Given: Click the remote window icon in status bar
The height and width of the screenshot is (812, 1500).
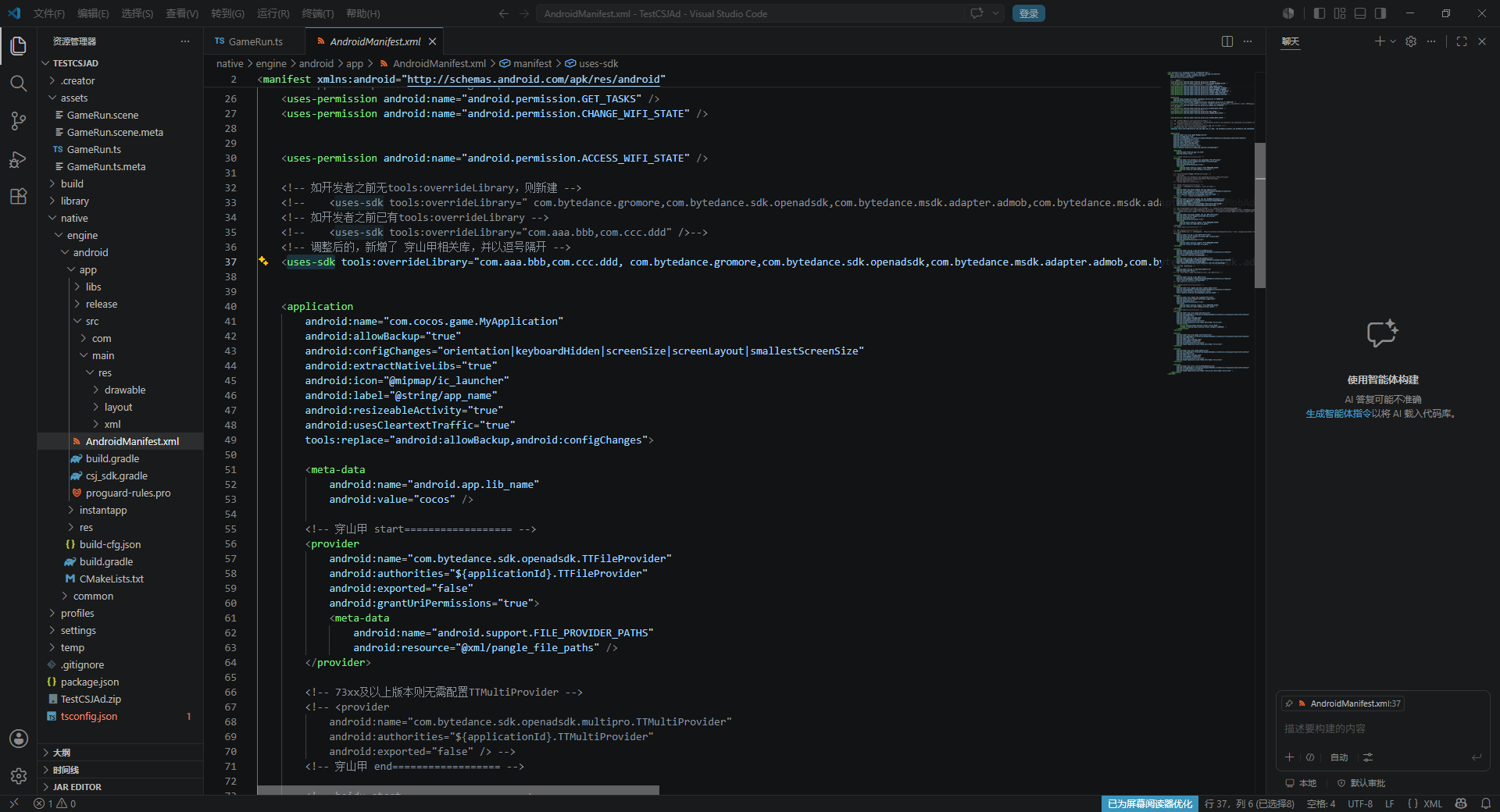Looking at the screenshot, I should pyautogui.click(x=13, y=803).
